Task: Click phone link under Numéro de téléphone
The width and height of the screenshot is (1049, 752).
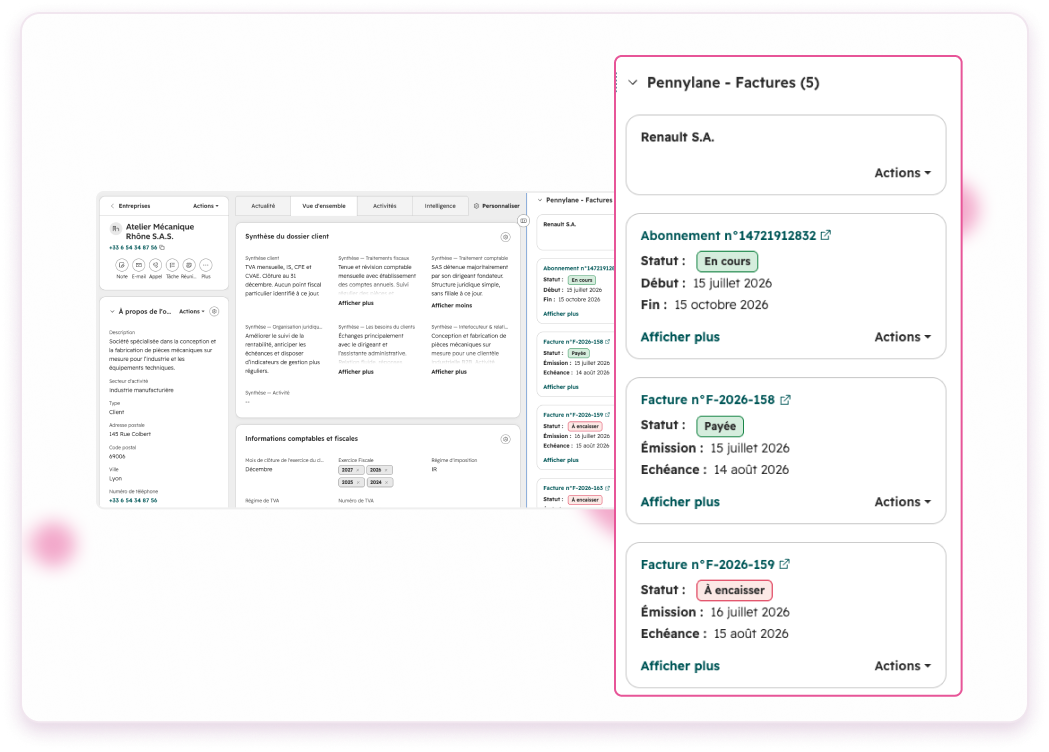Action: pyautogui.click(x=133, y=500)
